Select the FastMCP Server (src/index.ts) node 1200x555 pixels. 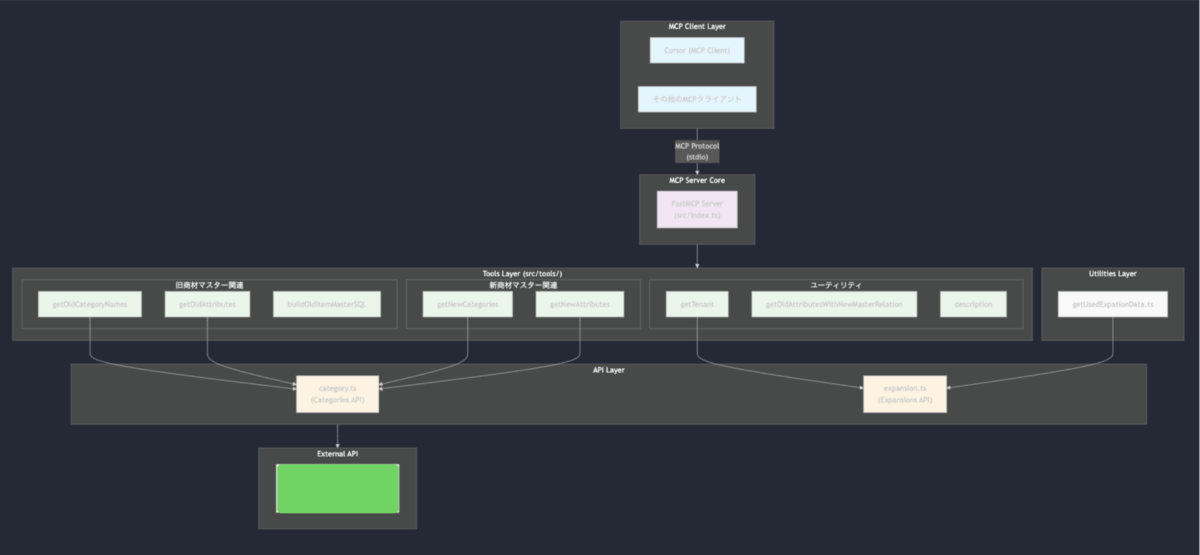(x=697, y=209)
